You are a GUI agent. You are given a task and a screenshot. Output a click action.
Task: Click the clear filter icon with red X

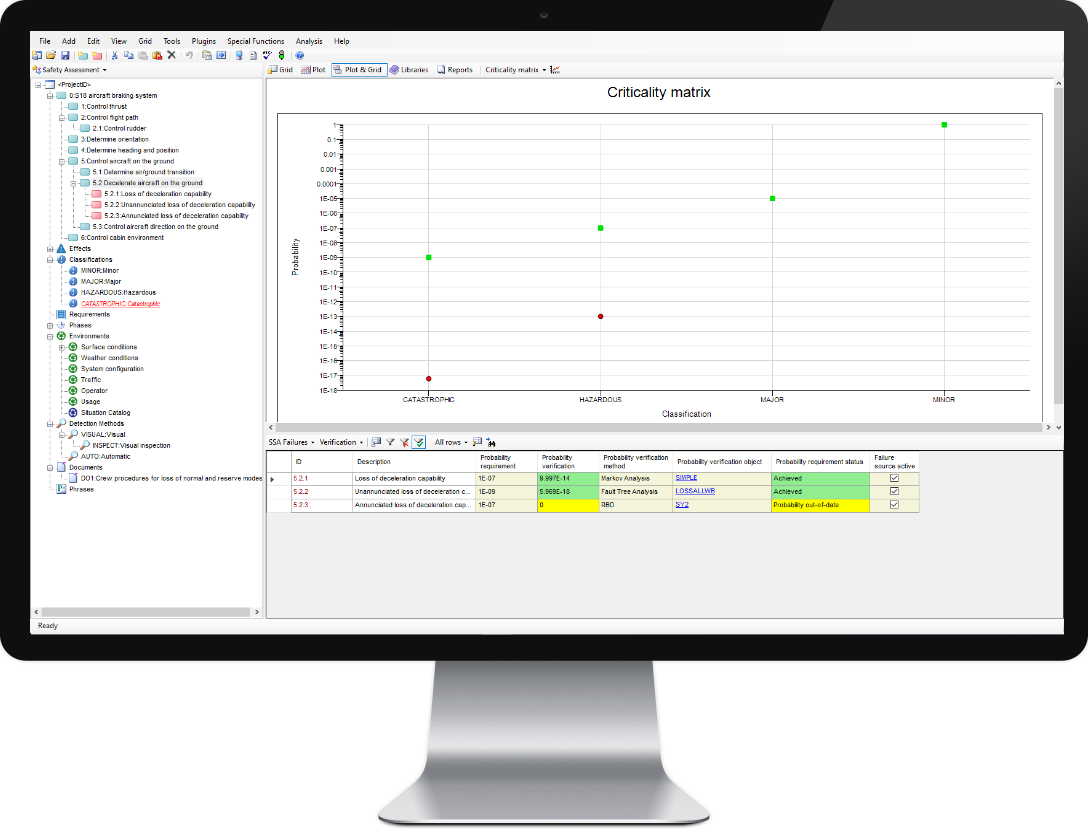pyautogui.click(x=404, y=441)
